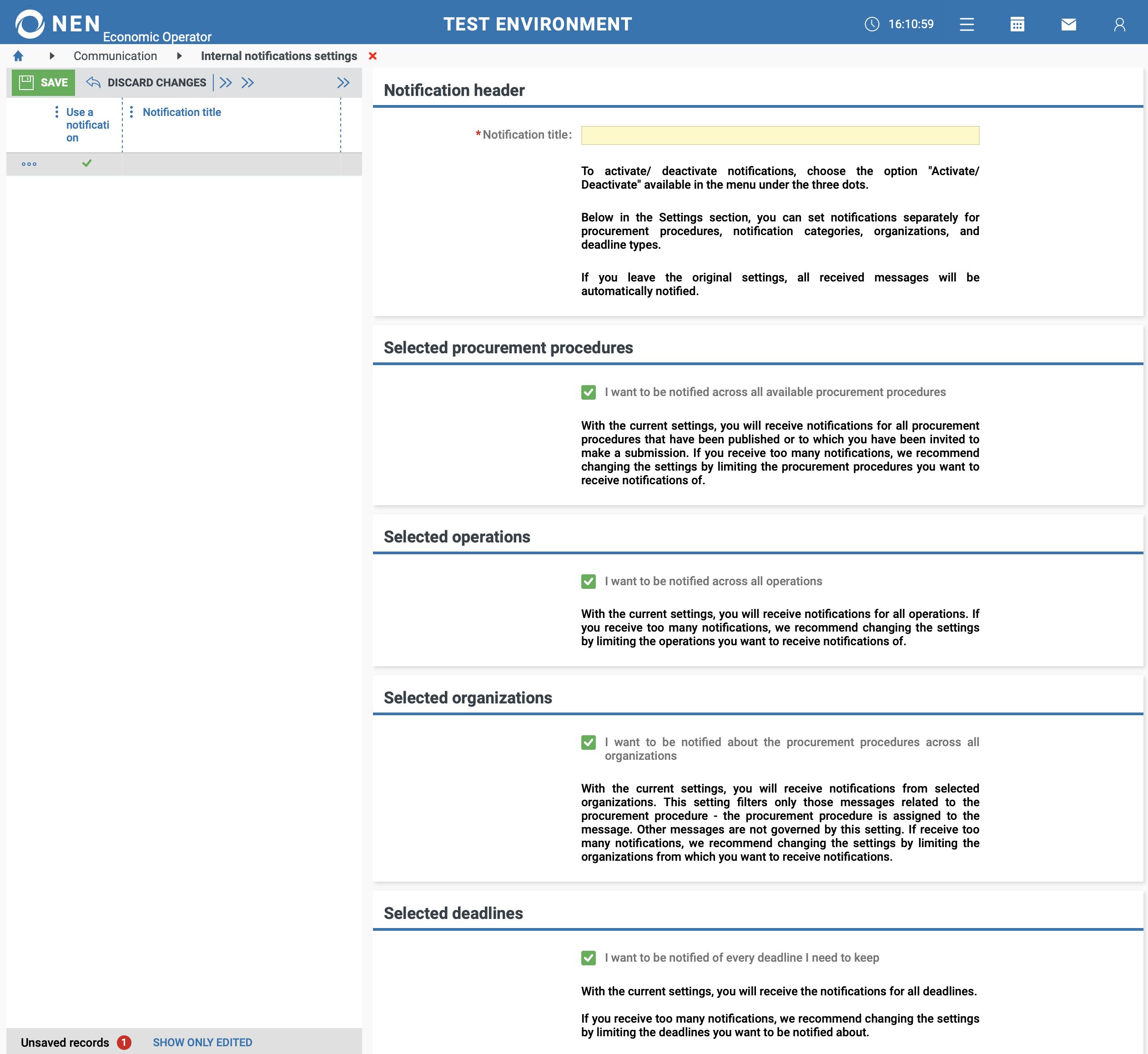Open the user profile icon
This screenshot has width=1148, height=1054.
click(x=1119, y=25)
